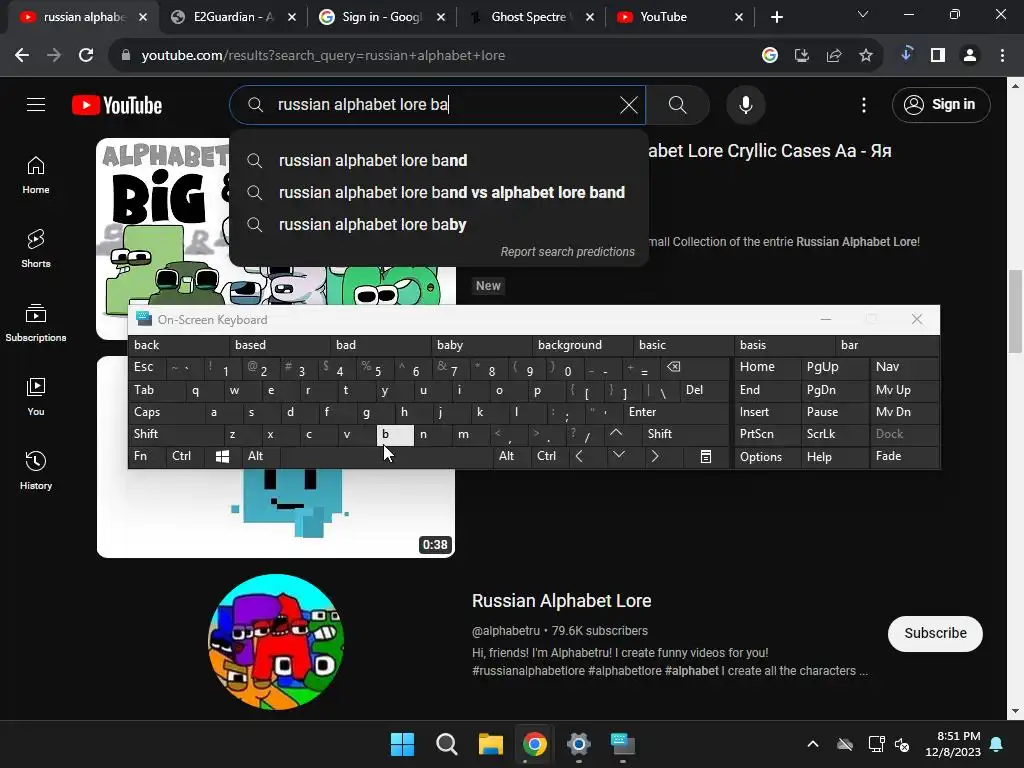
Task: Open the YouTube guide hamburger menu
Action: 36,104
